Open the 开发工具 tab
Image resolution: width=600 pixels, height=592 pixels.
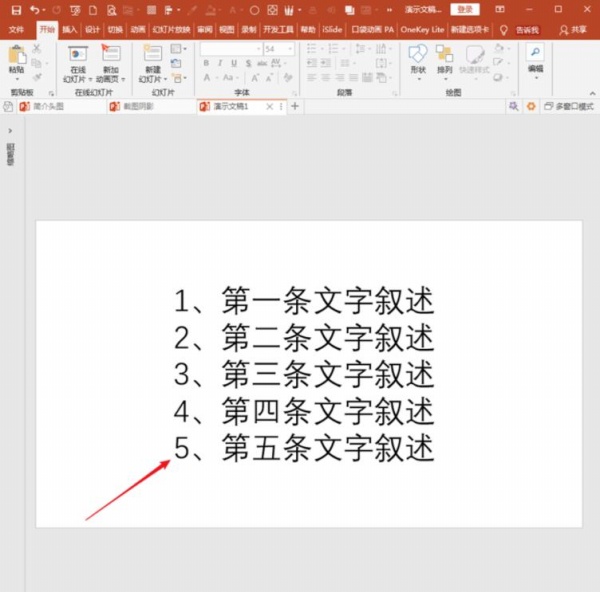tap(278, 29)
